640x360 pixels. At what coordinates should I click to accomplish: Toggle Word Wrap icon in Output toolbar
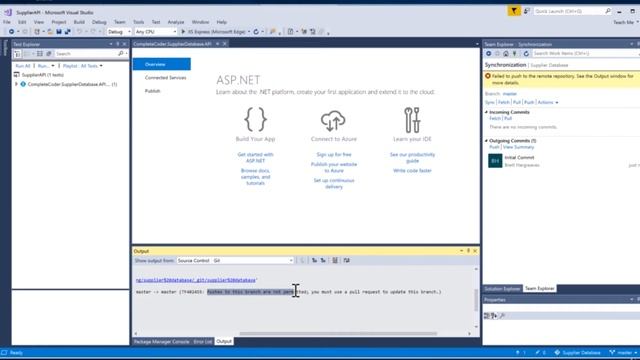[347, 260]
